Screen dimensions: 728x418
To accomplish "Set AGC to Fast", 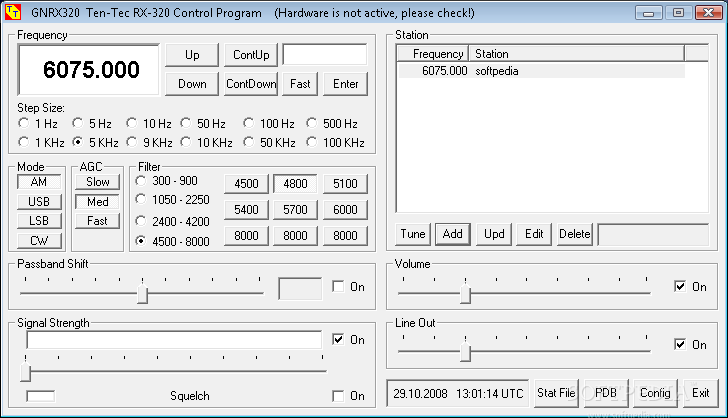I will pyautogui.click(x=98, y=221).
